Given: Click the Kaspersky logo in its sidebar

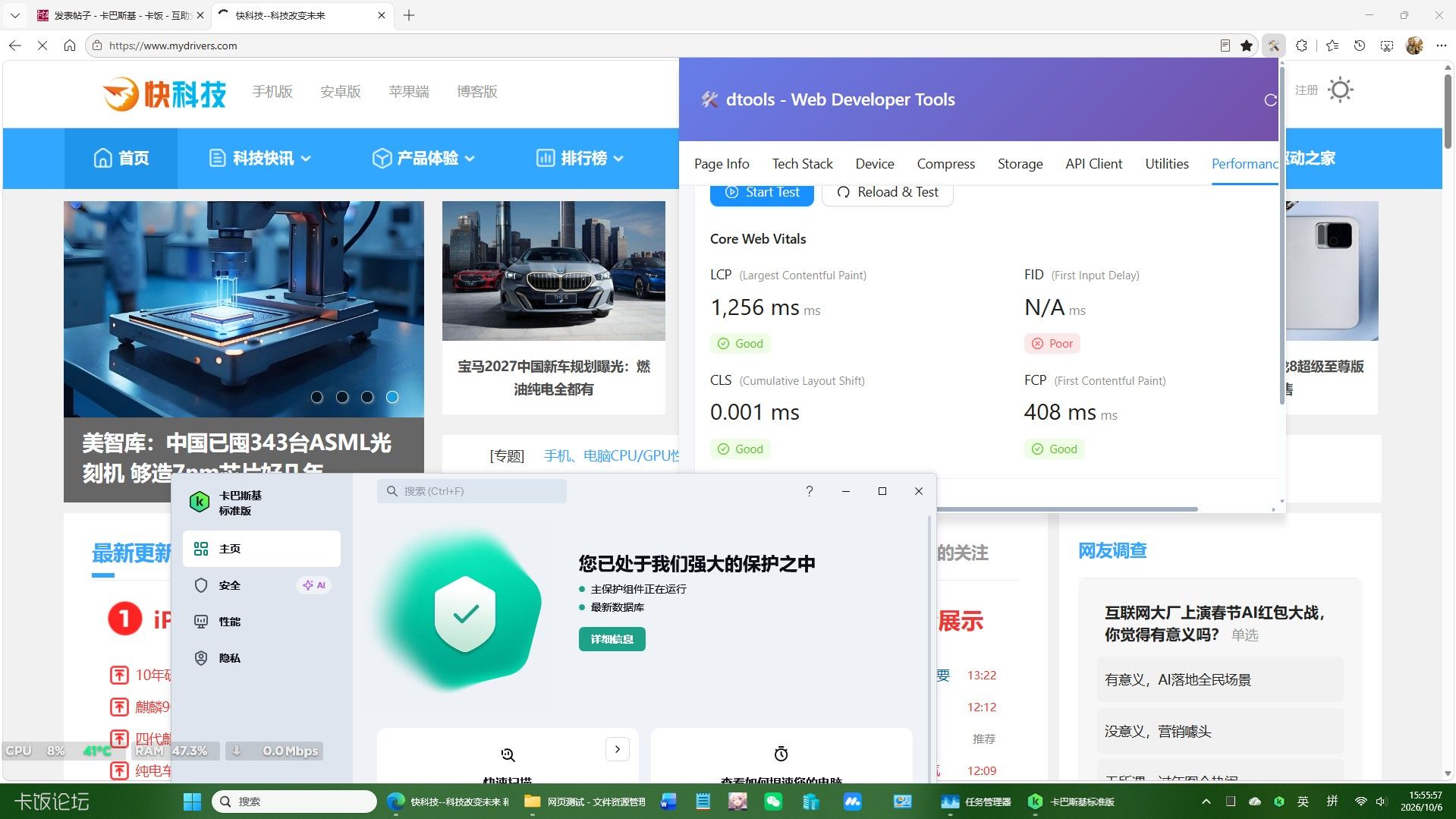Looking at the screenshot, I should tap(200, 502).
